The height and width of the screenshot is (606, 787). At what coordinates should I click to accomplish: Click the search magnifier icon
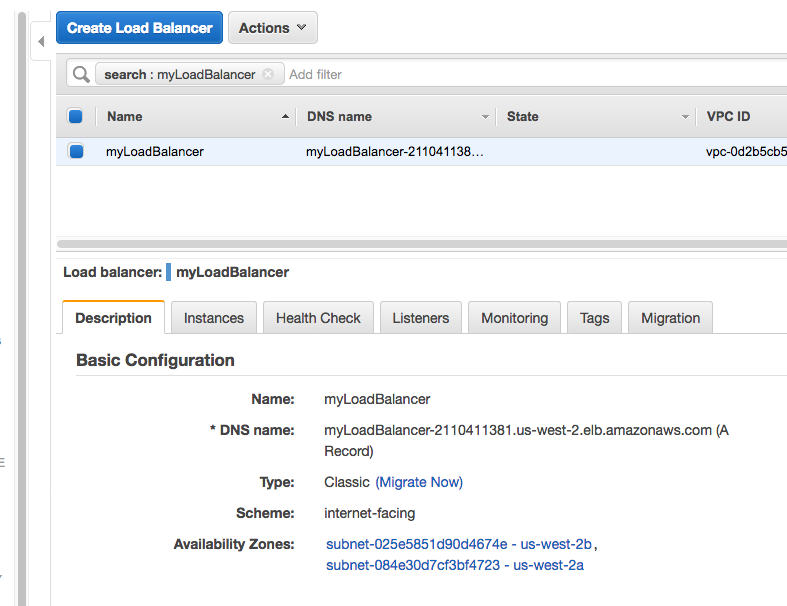81,74
